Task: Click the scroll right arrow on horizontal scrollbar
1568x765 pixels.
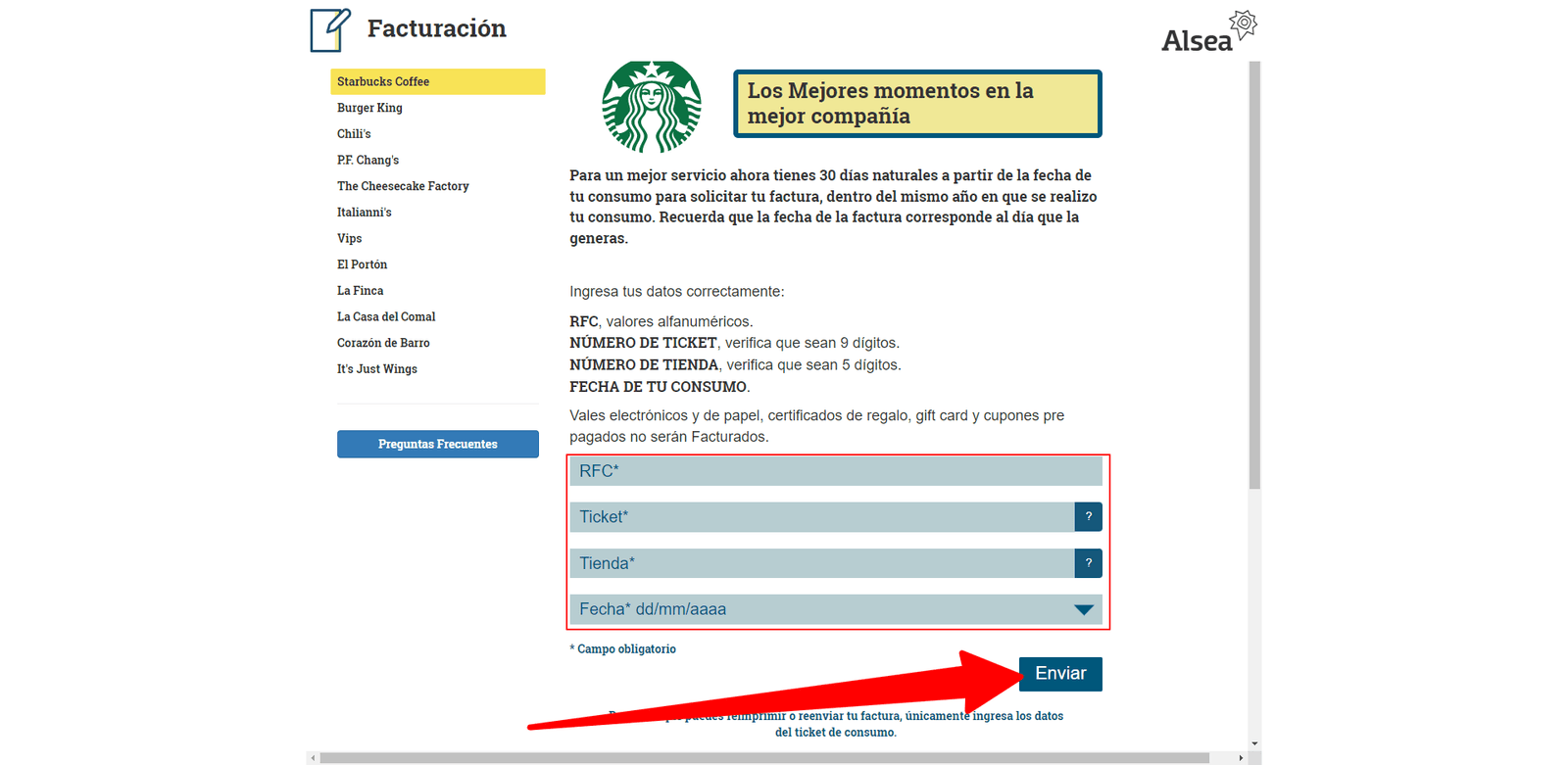Action: (x=1241, y=758)
